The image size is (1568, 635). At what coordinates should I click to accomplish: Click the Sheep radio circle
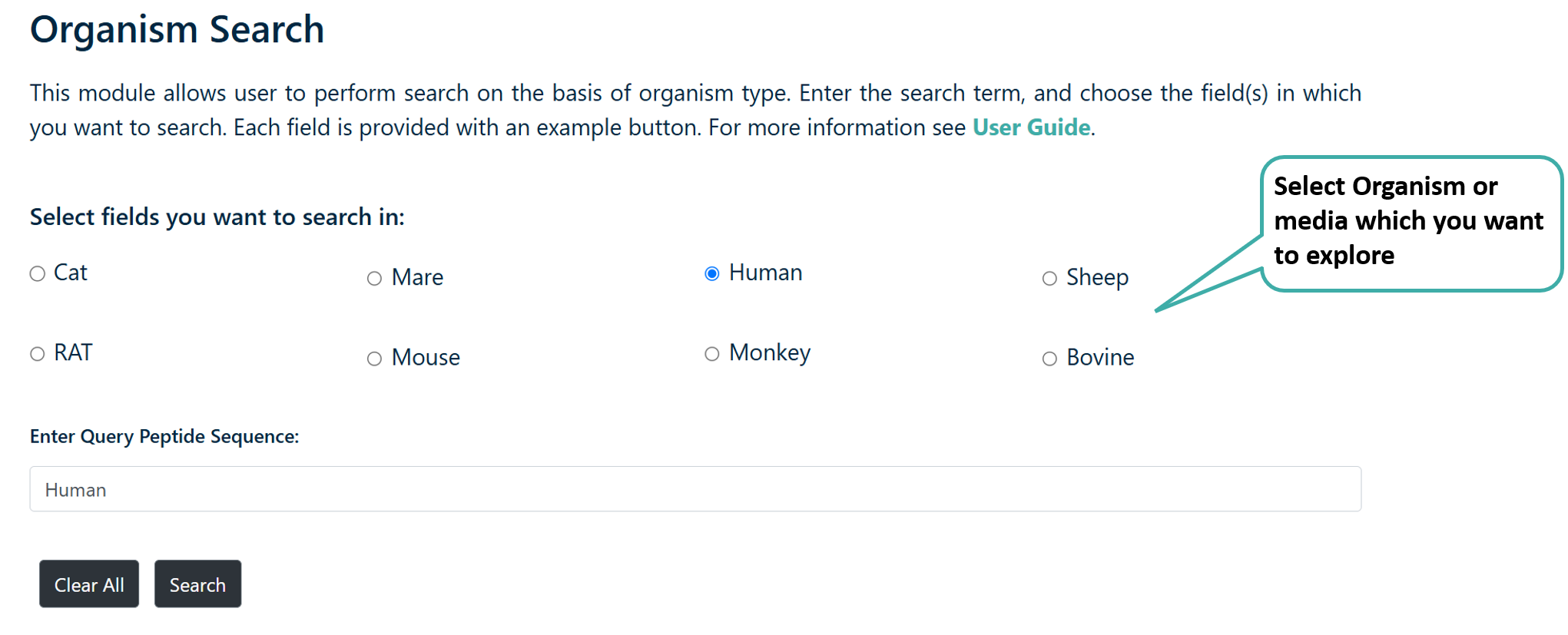(1049, 279)
